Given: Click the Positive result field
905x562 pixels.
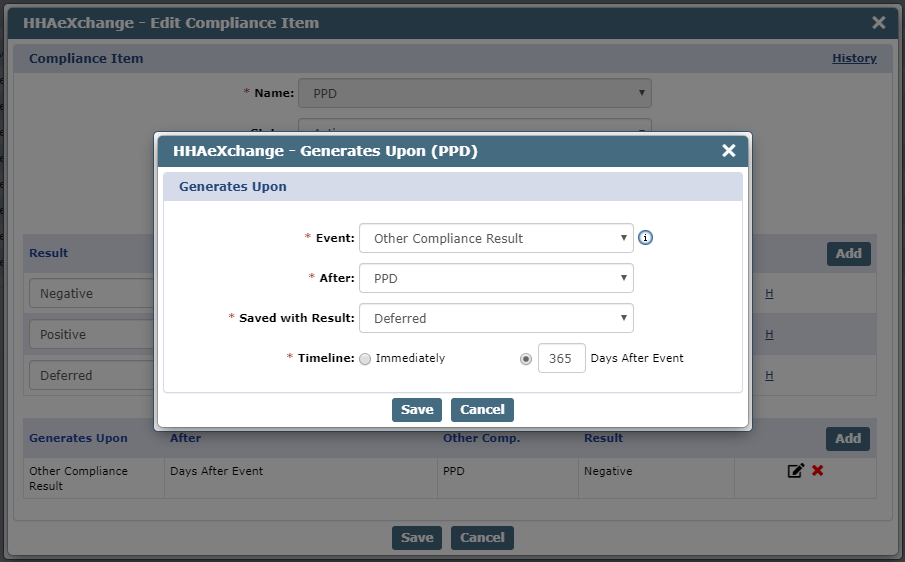Looking at the screenshot, I should [92, 335].
